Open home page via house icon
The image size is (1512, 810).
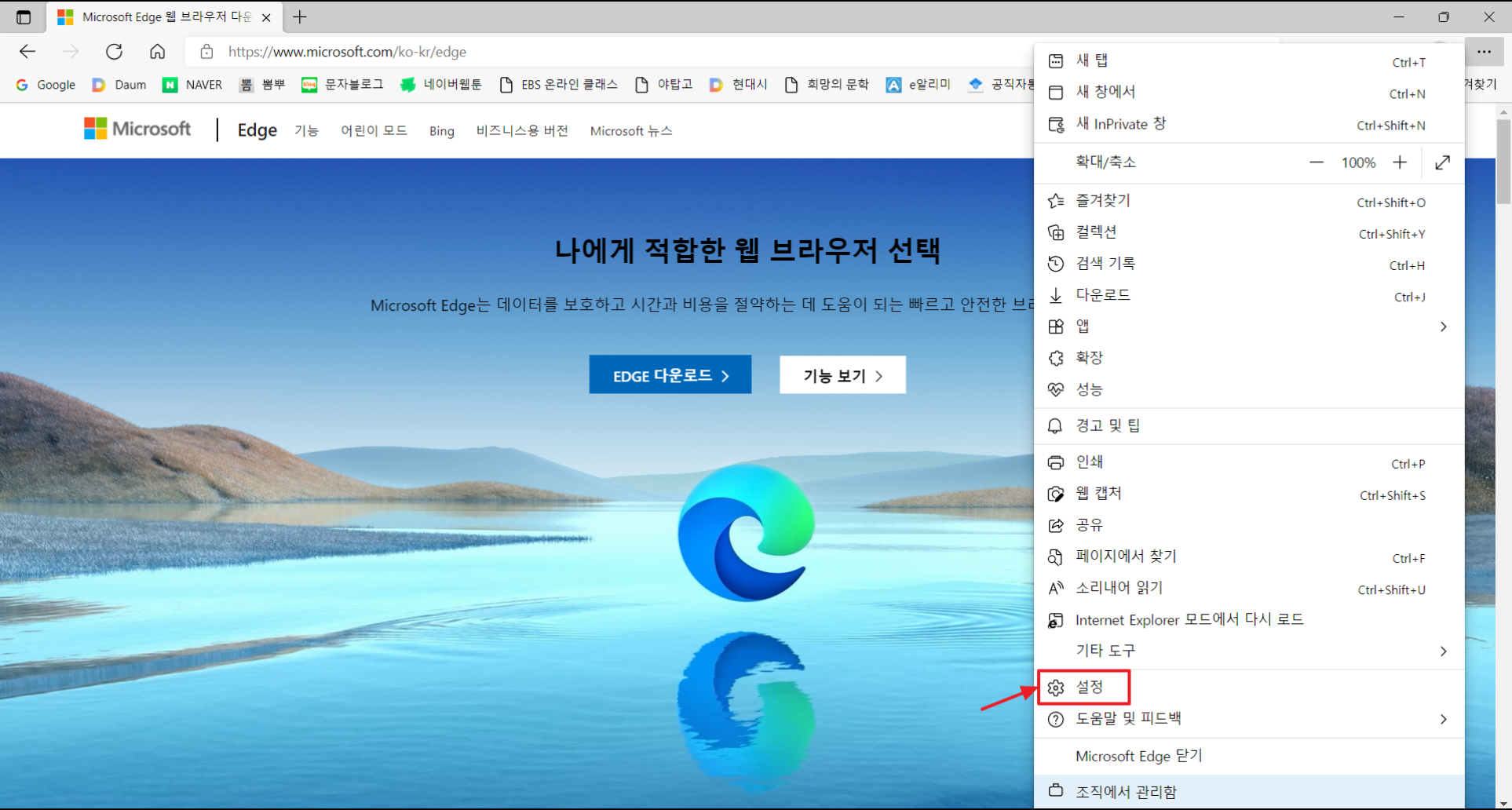click(158, 52)
